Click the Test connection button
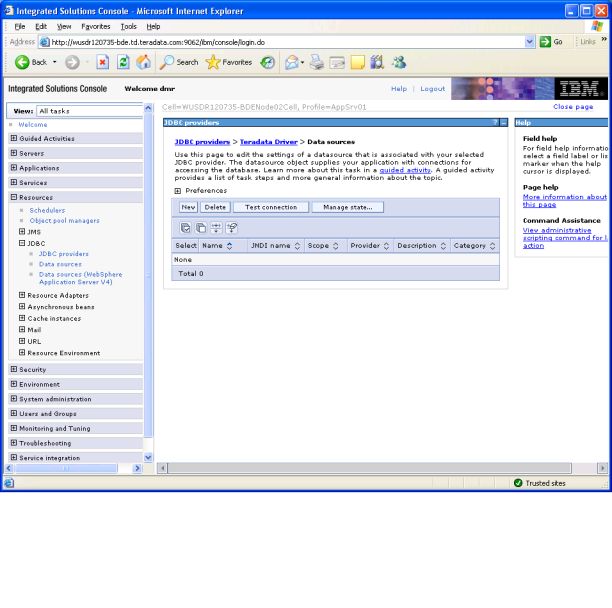The image size is (612, 608). pos(271,207)
